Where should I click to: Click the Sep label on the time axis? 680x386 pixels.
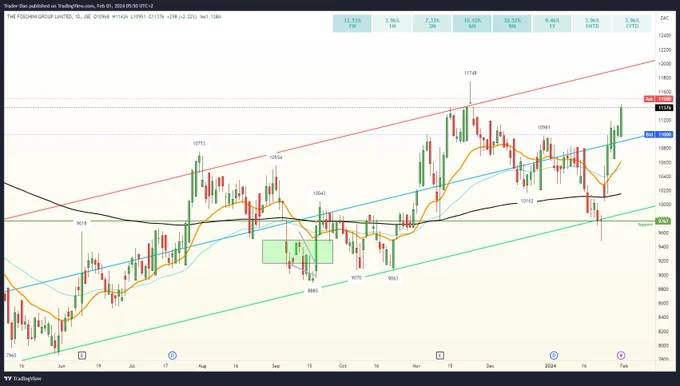pyautogui.click(x=276, y=366)
